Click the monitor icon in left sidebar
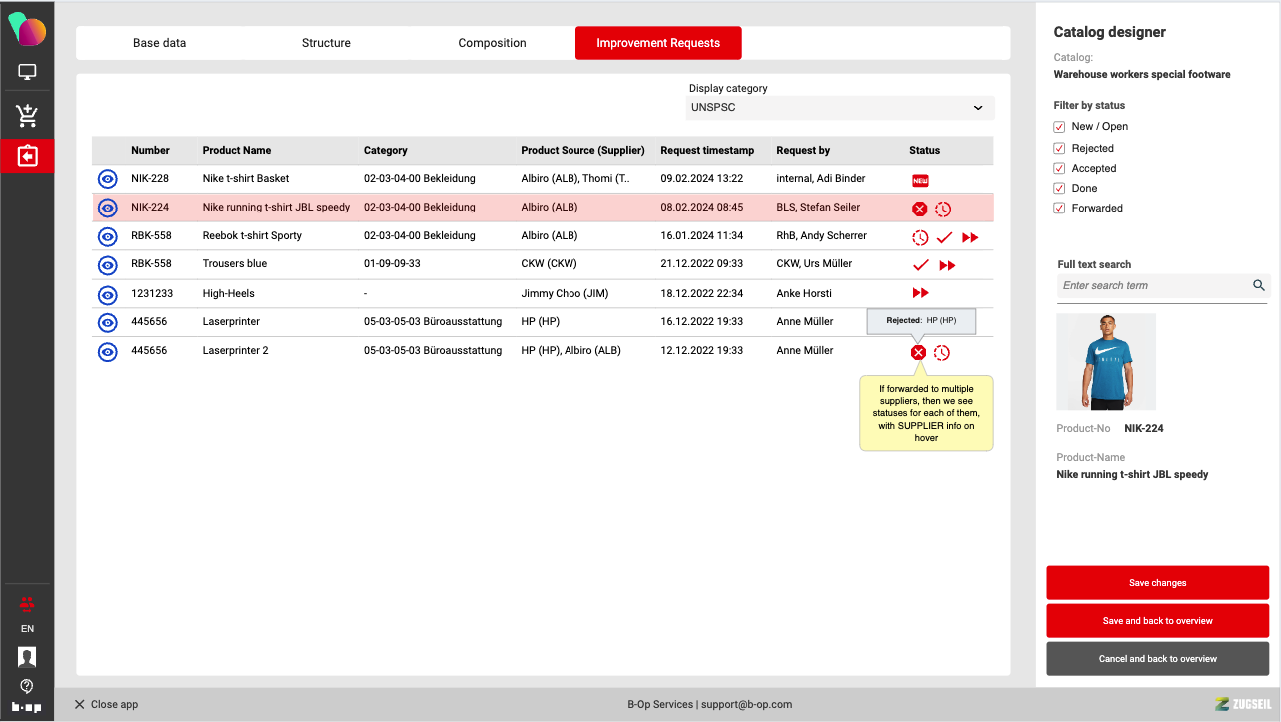The width and height of the screenshot is (1281, 722). pyautogui.click(x=27, y=73)
